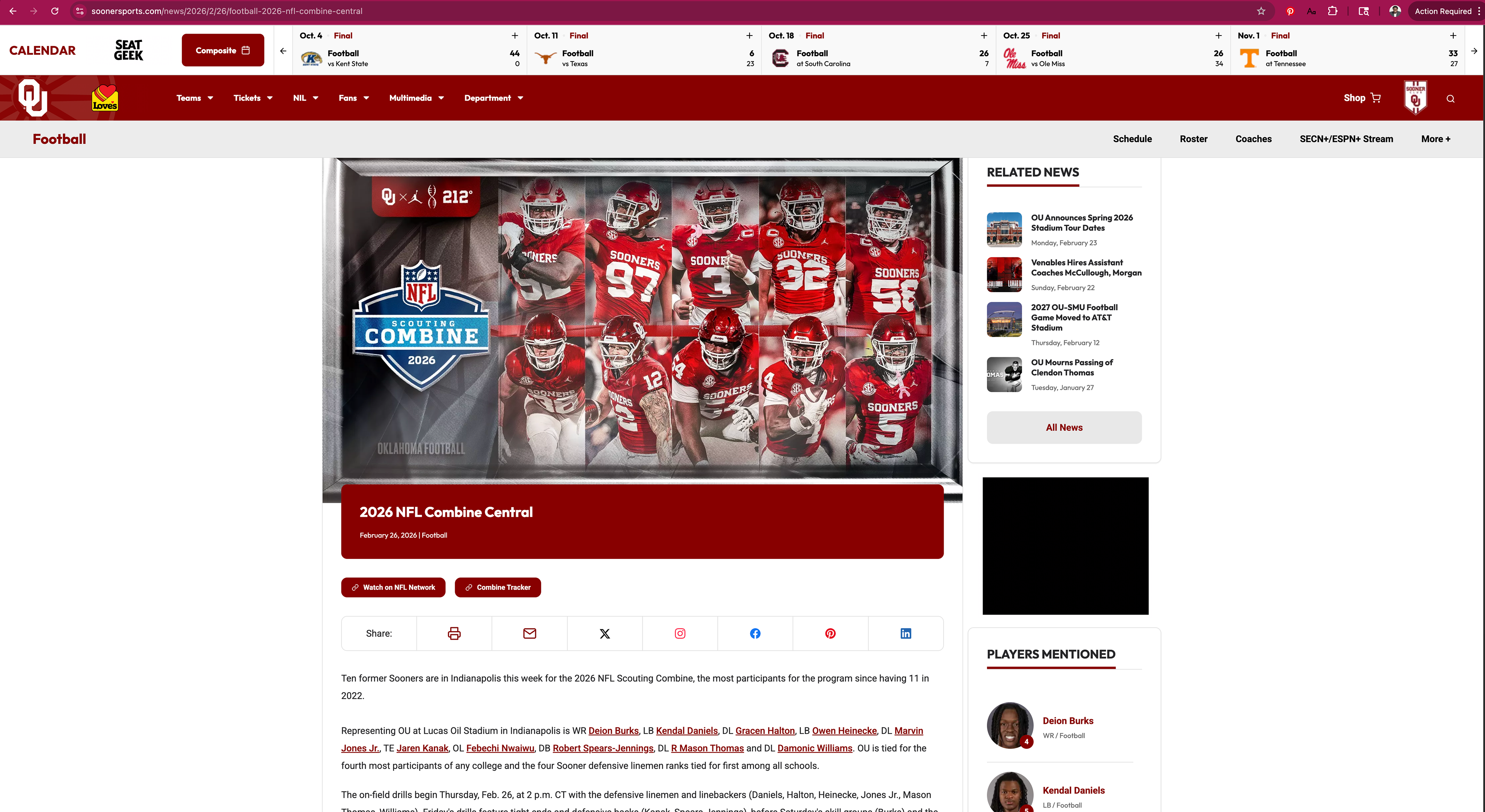
Task: Print the article using the printer icon
Action: [x=454, y=633]
